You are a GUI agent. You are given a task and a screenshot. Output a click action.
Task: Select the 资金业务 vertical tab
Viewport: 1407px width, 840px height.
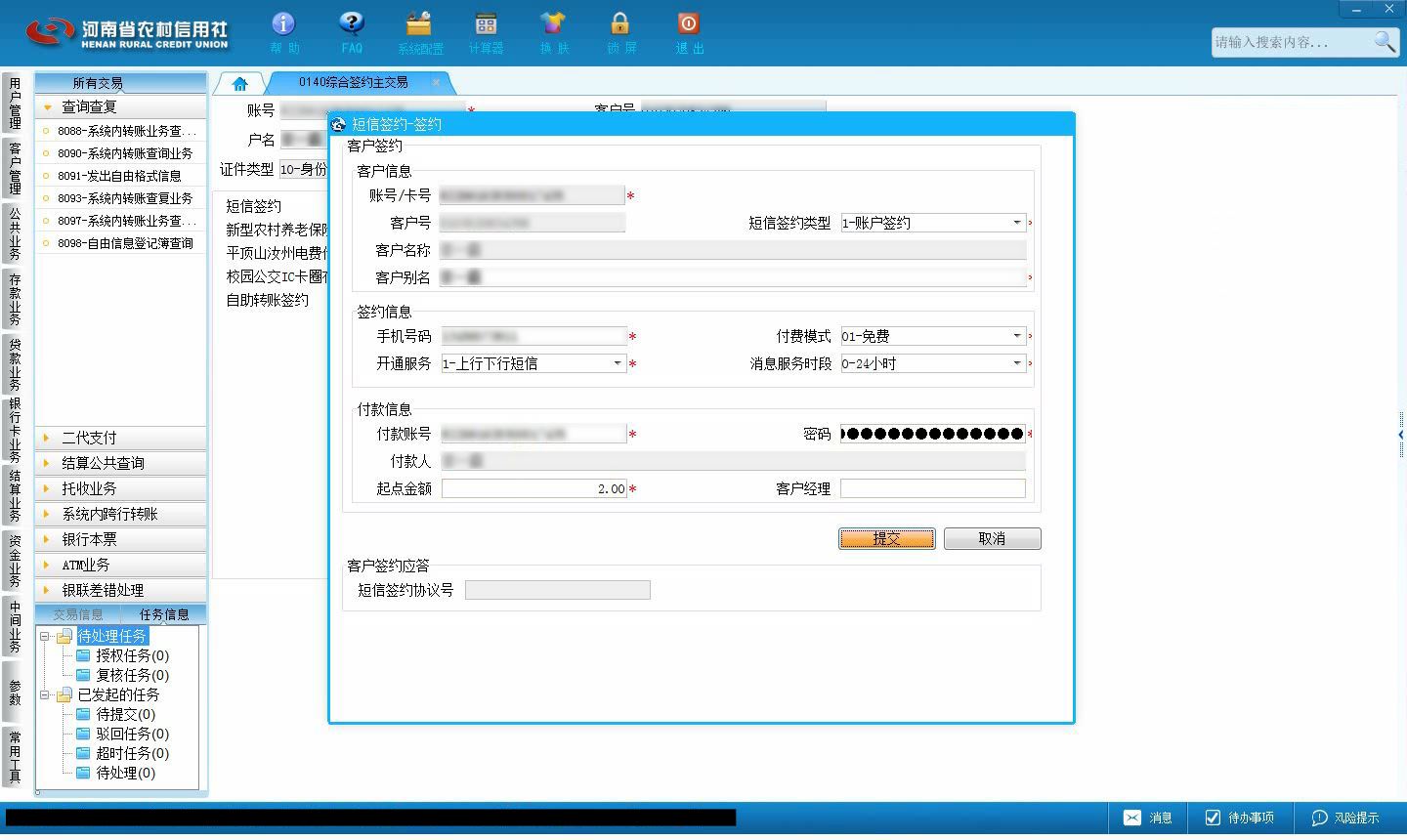(15, 562)
